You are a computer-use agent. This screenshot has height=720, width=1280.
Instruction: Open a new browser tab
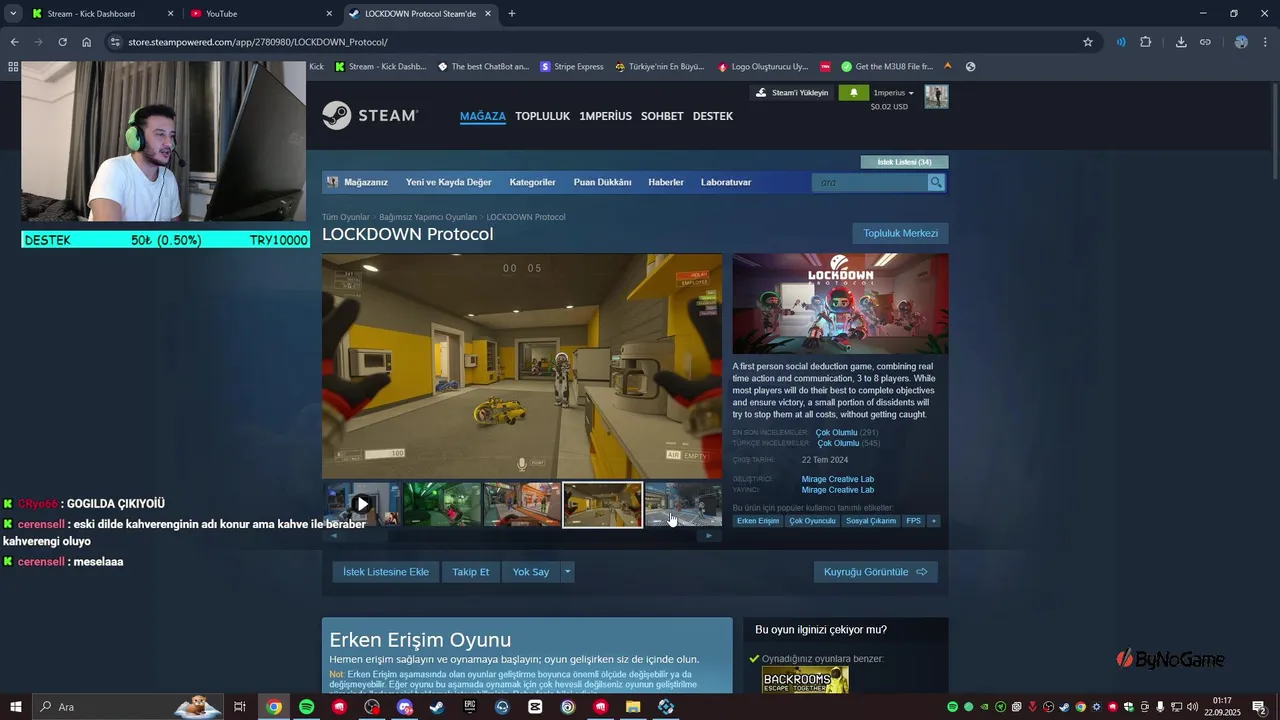[512, 14]
